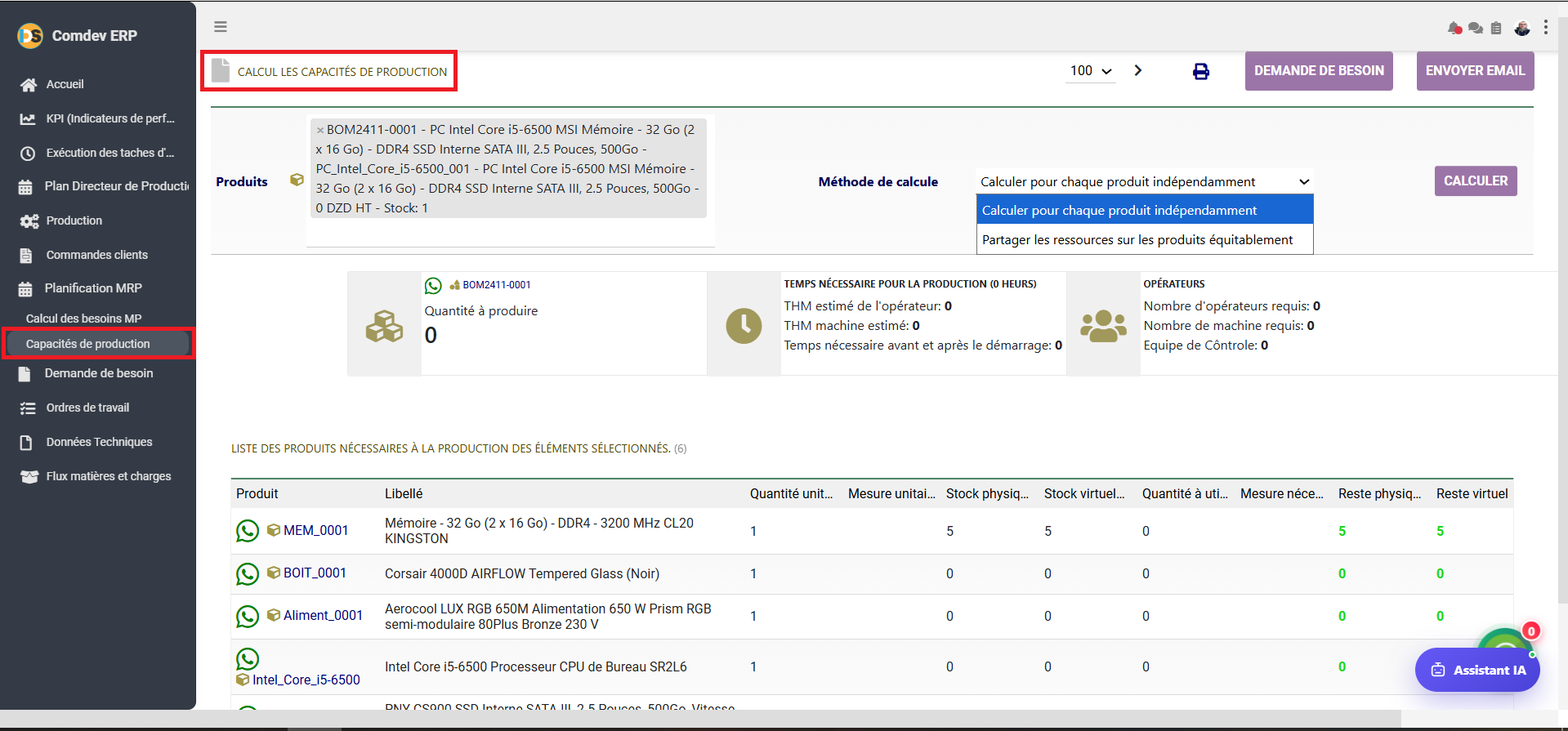Viewport: 1568px width, 731px height.
Task: Click the Comdev ERP logo
Action: pos(30,35)
